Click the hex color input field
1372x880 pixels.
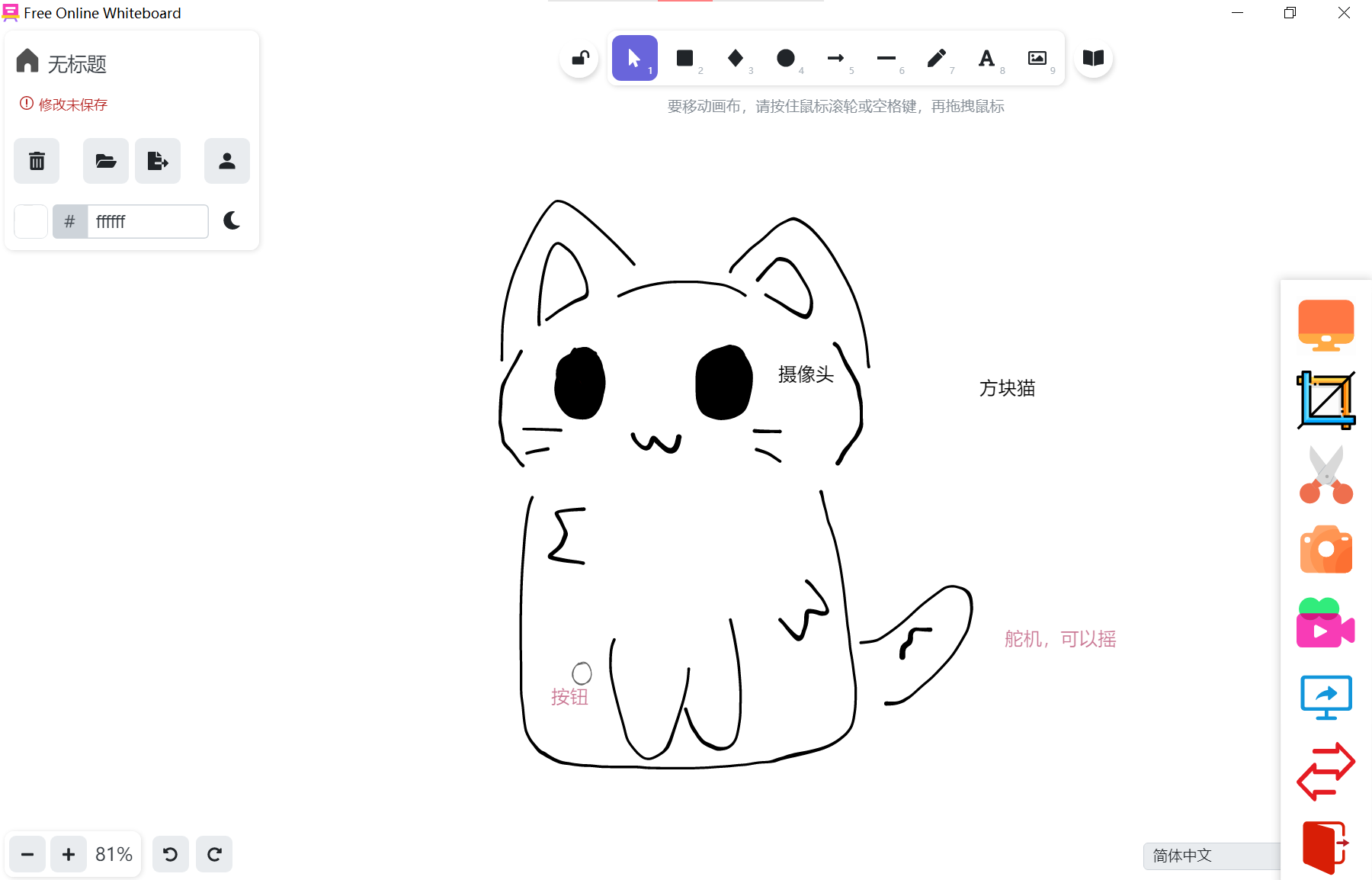click(x=148, y=221)
